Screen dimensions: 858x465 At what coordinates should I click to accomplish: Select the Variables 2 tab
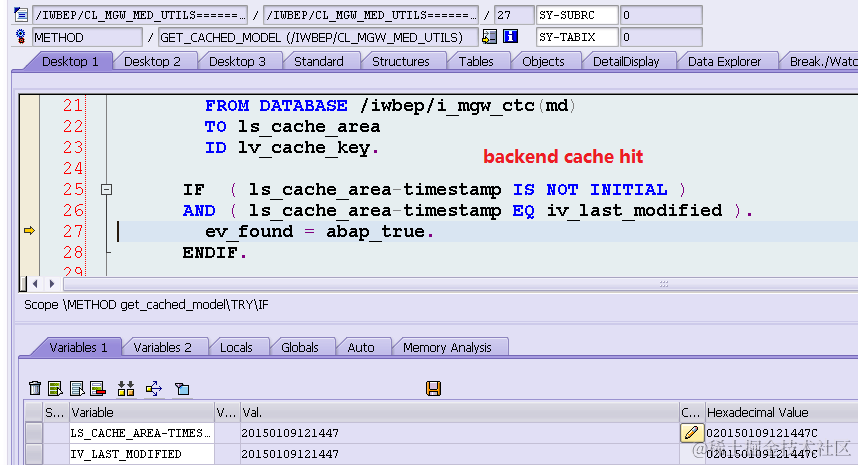[x=163, y=347]
